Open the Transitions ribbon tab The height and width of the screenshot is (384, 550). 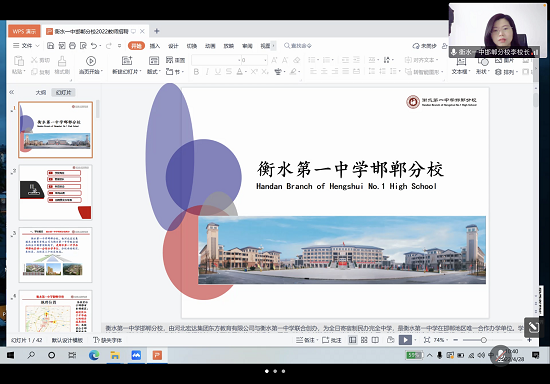pos(192,46)
